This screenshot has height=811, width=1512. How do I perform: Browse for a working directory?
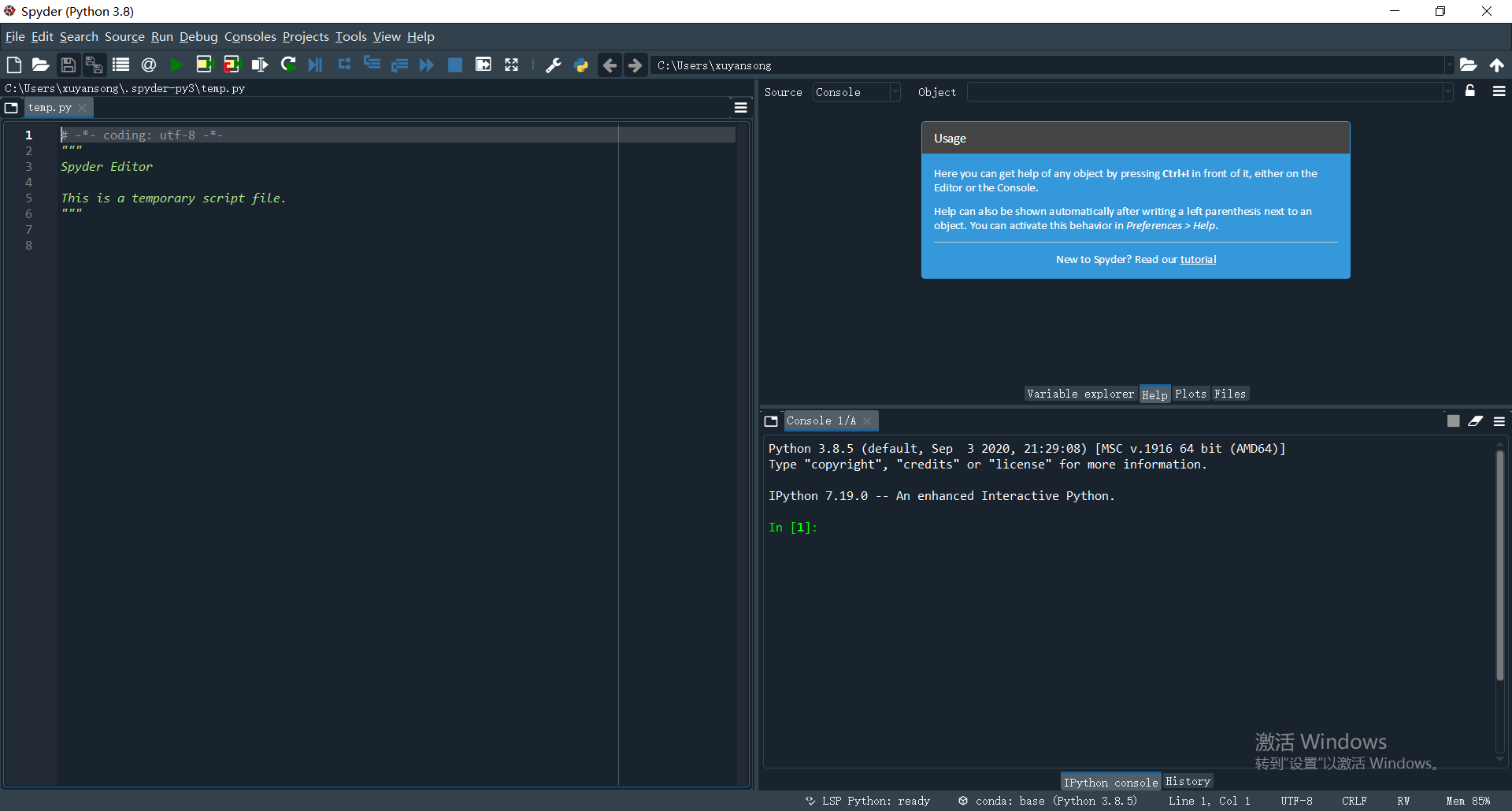click(x=1468, y=65)
